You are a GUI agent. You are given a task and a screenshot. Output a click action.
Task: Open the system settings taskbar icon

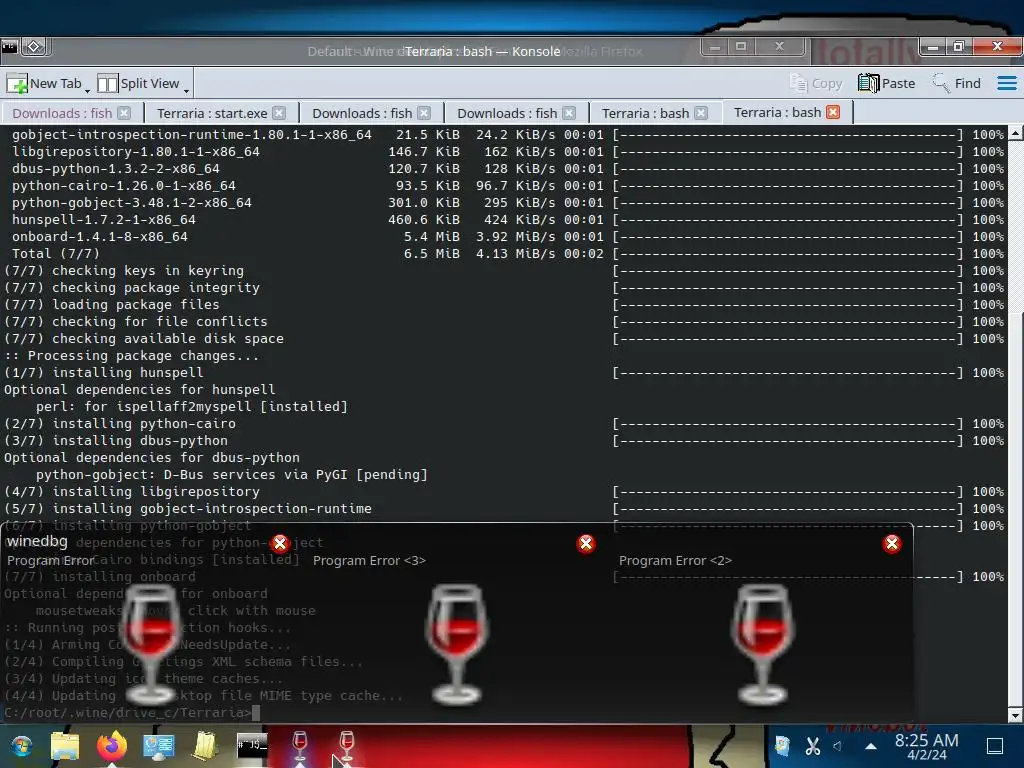(x=158, y=746)
